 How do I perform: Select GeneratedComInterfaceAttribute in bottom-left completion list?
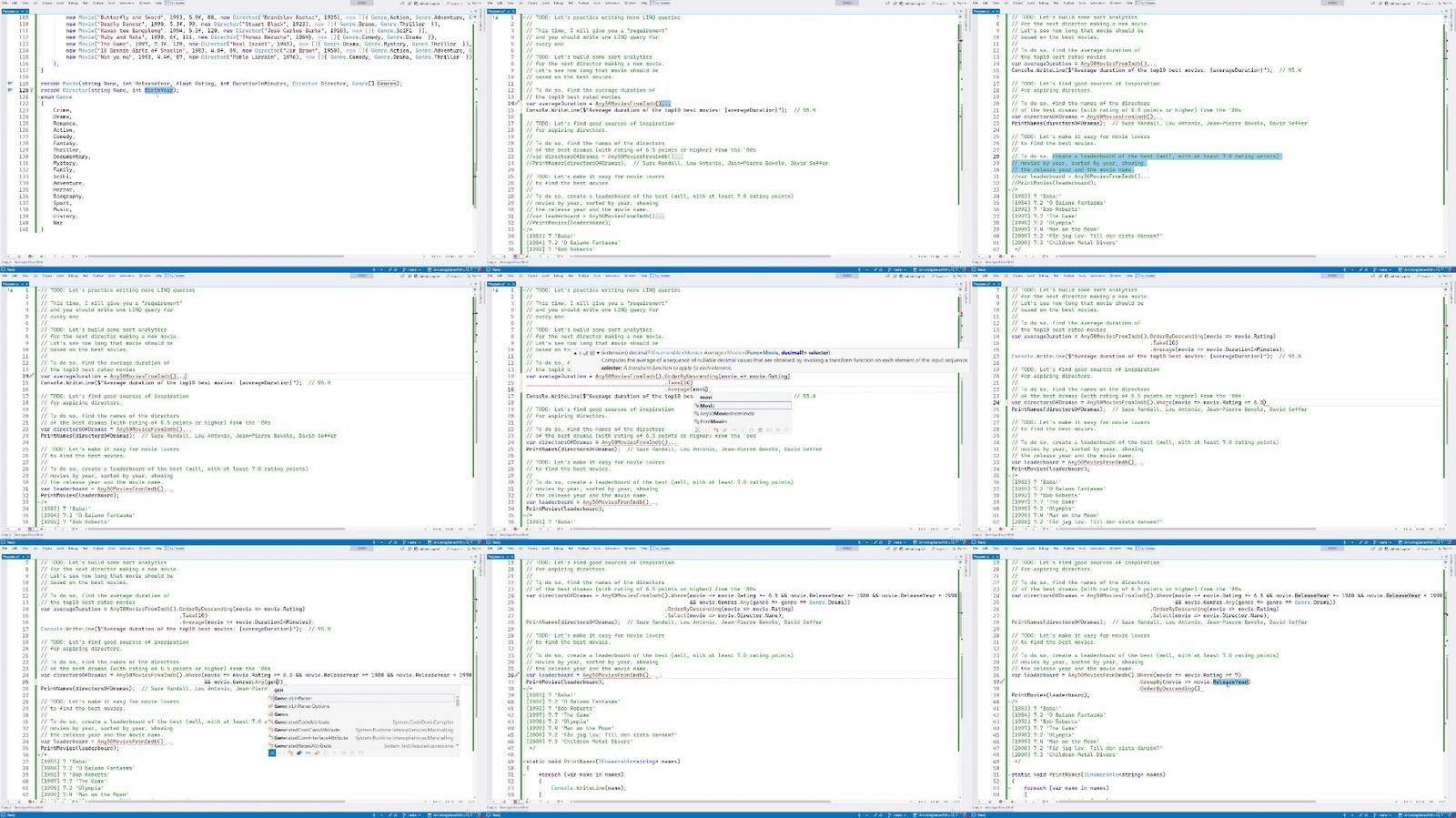pyautogui.click(x=364, y=738)
